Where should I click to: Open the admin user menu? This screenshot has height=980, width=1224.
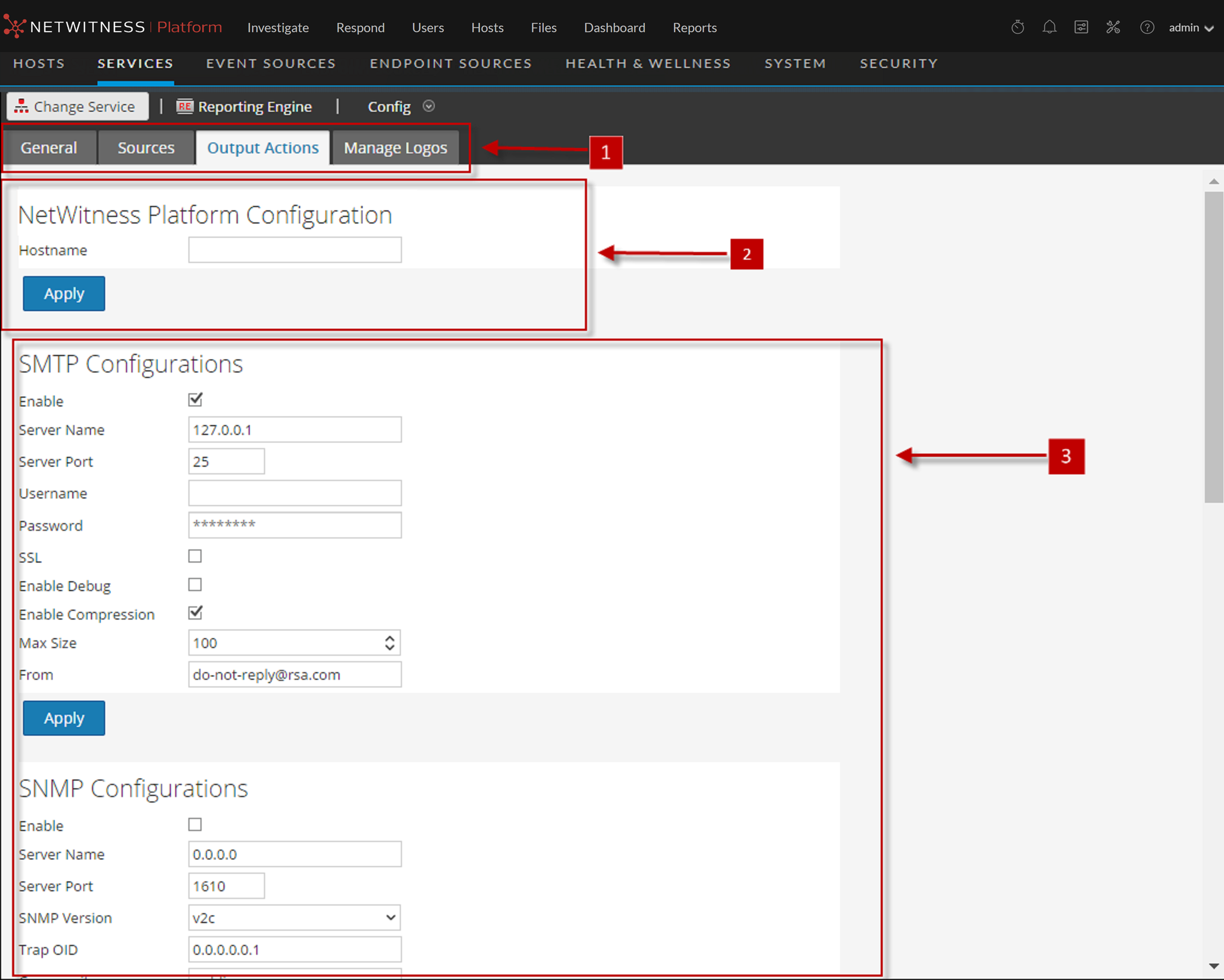click(1191, 27)
